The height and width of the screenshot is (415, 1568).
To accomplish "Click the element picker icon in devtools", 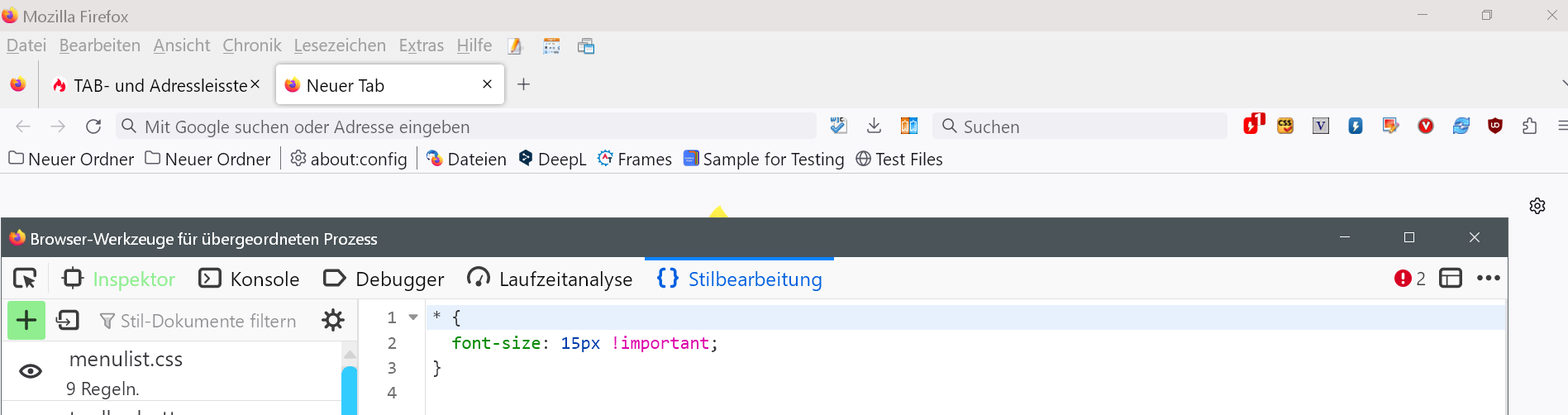I will pyautogui.click(x=25, y=279).
